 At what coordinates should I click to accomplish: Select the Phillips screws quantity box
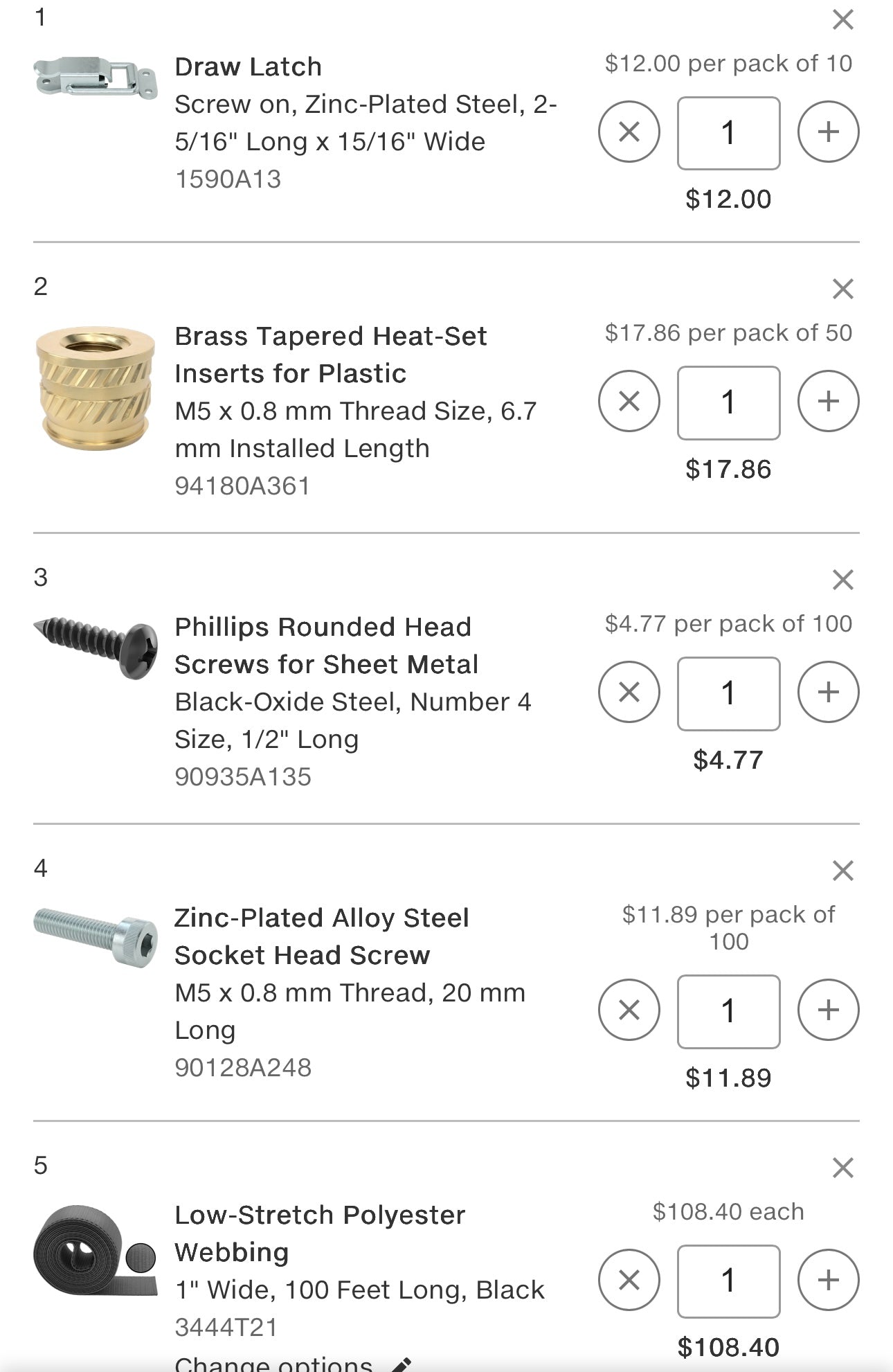pyautogui.click(x=728, y=693)
